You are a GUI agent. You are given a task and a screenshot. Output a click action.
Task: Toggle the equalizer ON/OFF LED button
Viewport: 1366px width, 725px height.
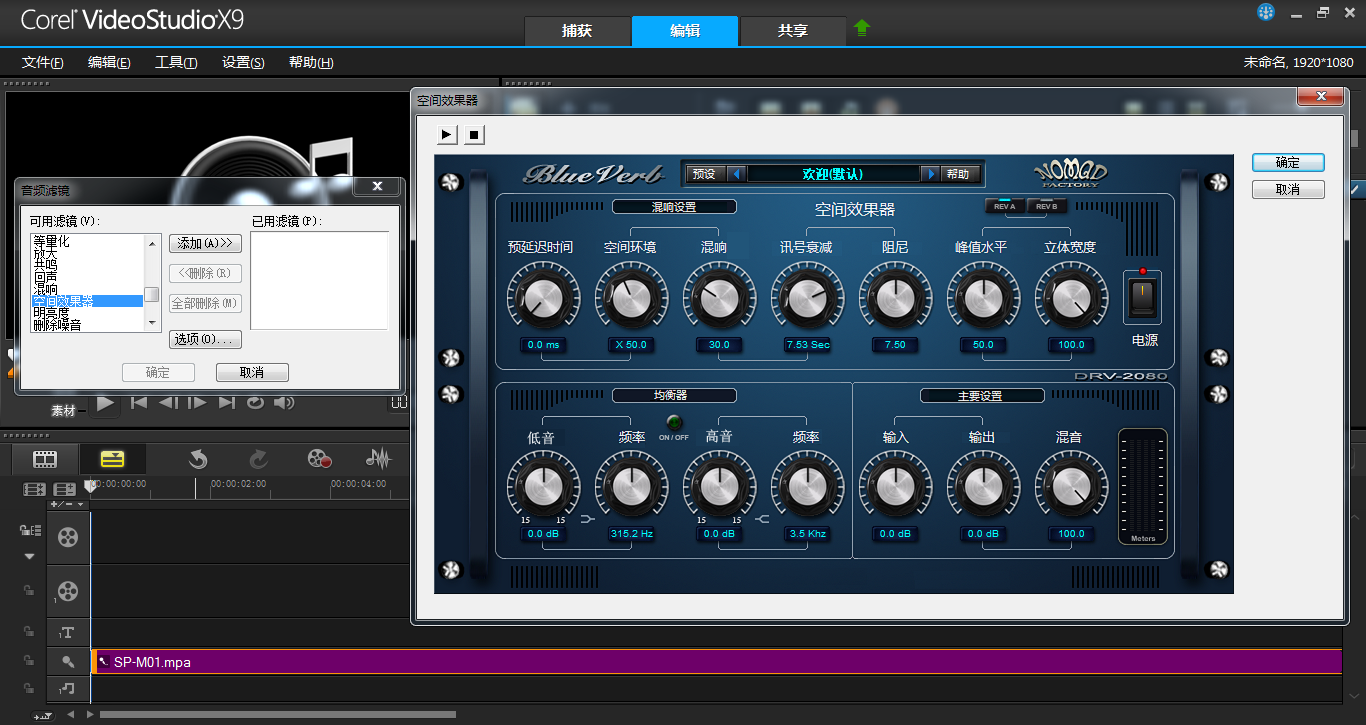[x=673, y=422]
